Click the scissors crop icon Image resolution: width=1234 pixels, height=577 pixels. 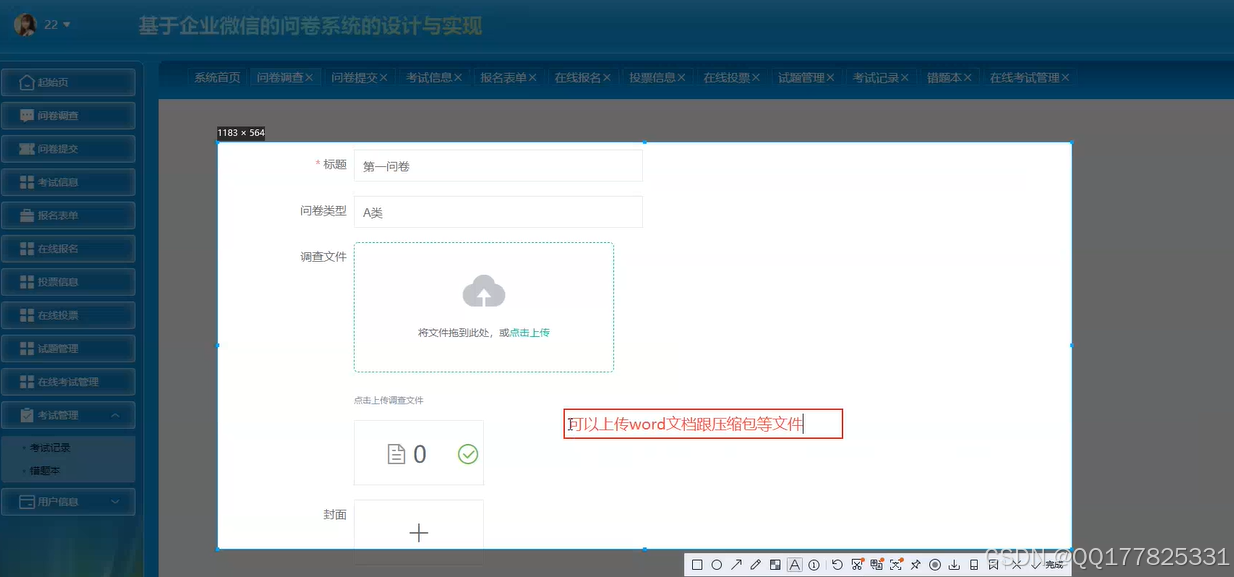(x=856, y=564)
